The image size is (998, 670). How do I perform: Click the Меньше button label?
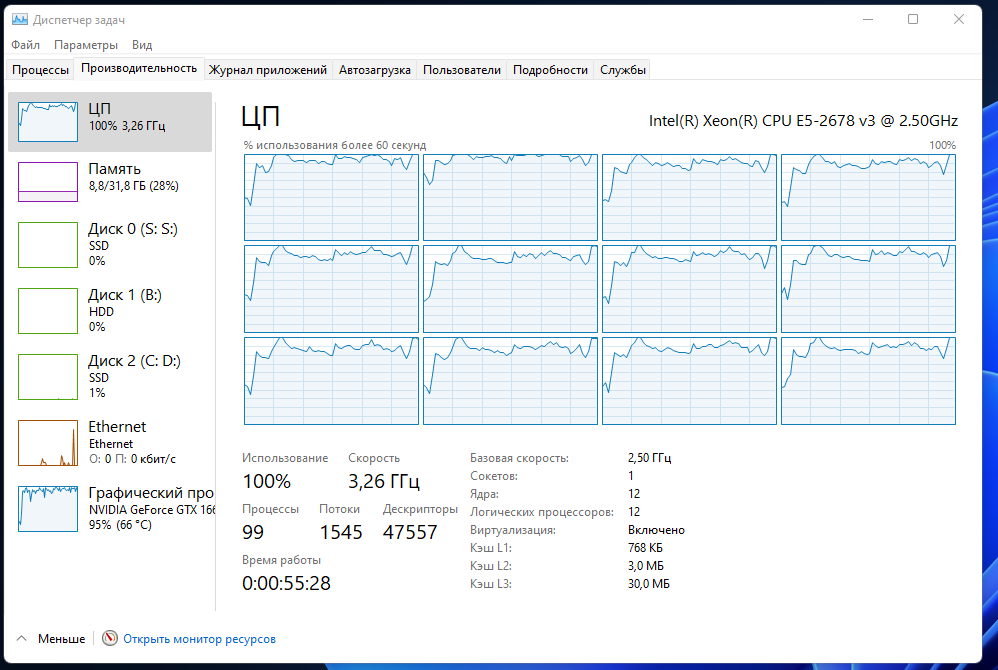point(61,638)
